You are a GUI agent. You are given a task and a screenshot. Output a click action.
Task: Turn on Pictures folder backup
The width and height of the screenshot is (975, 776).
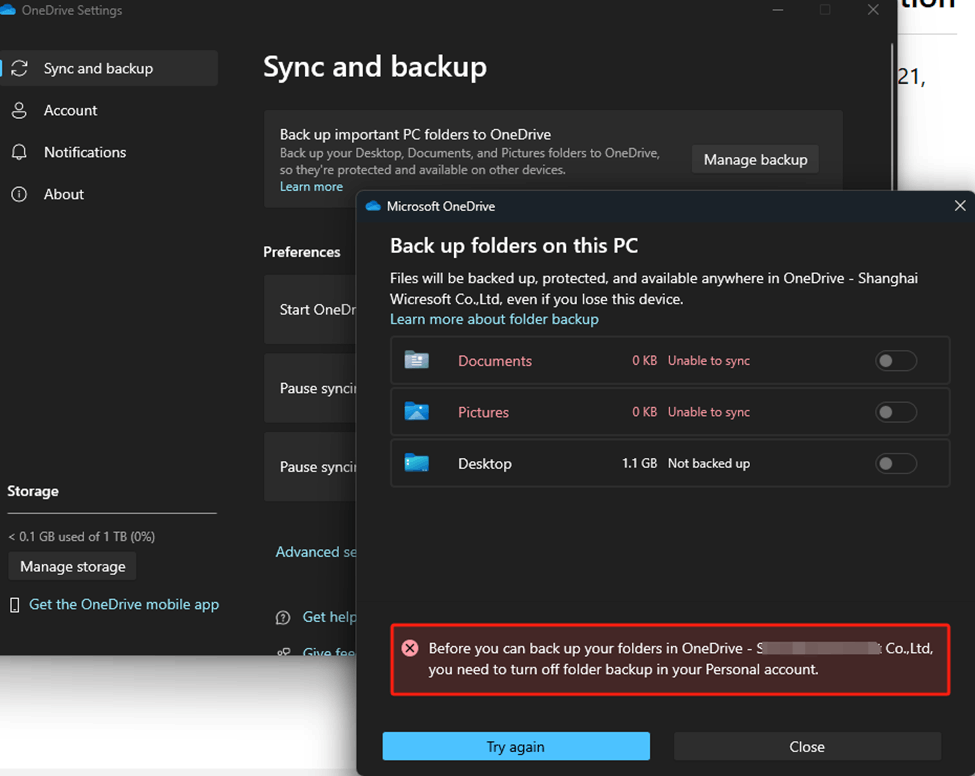[x=895, y=411]
